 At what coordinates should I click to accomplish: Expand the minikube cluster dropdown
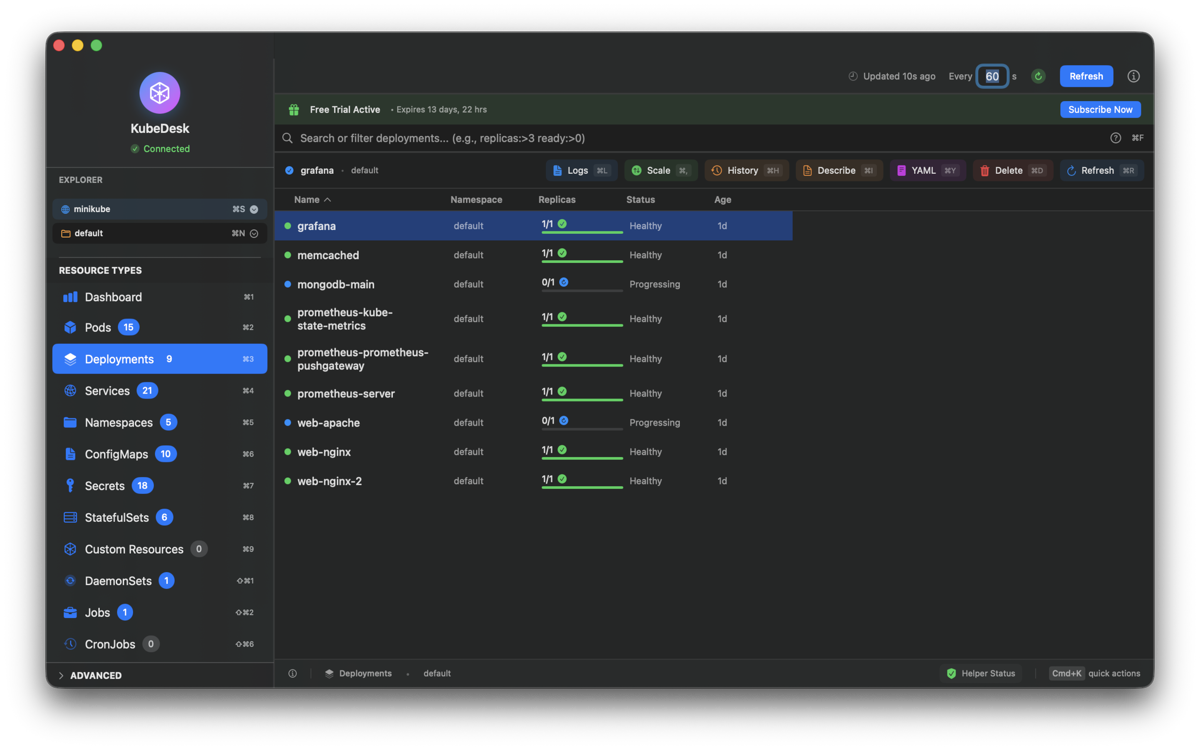254,210
